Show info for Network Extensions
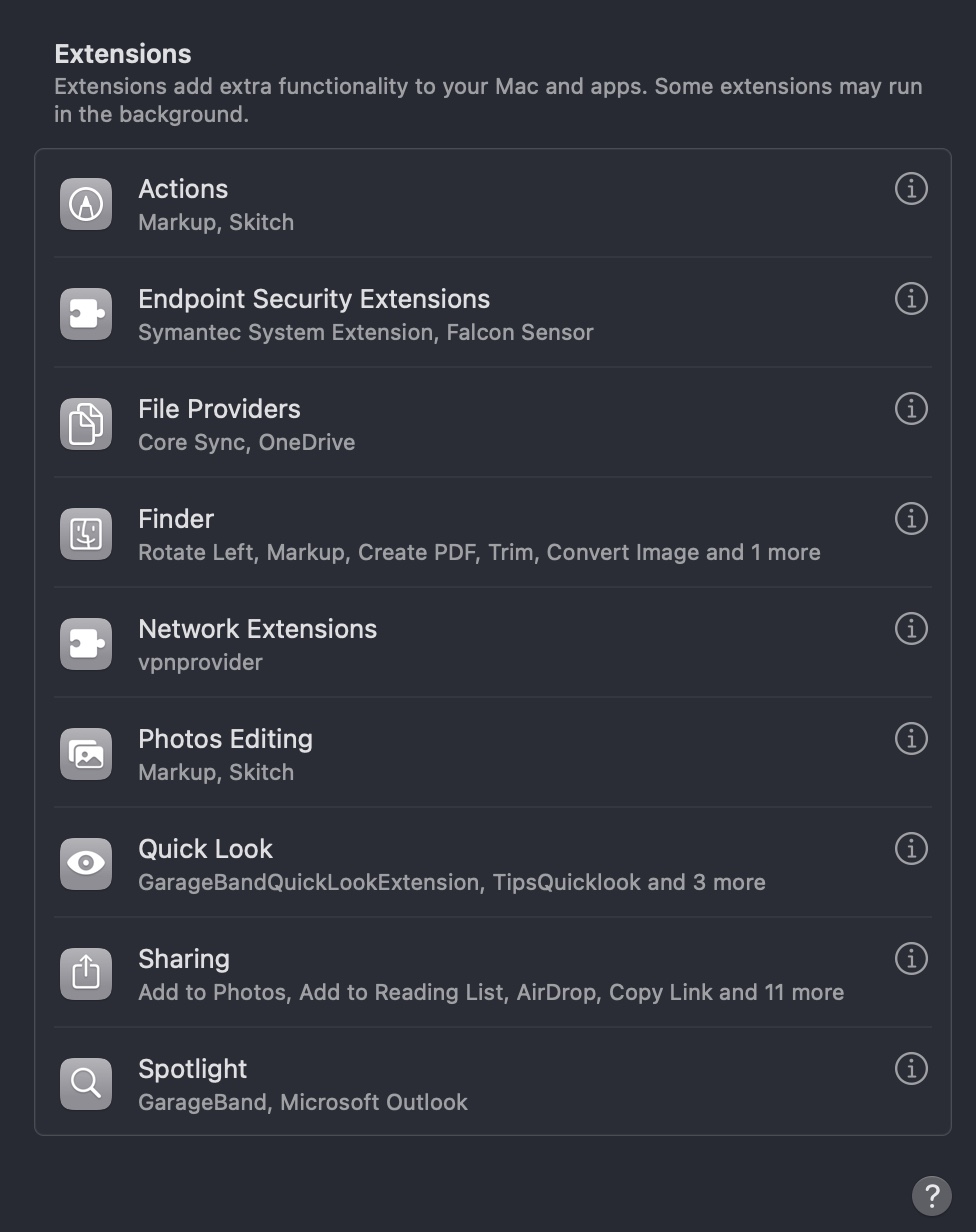 [x=911, y=628]
